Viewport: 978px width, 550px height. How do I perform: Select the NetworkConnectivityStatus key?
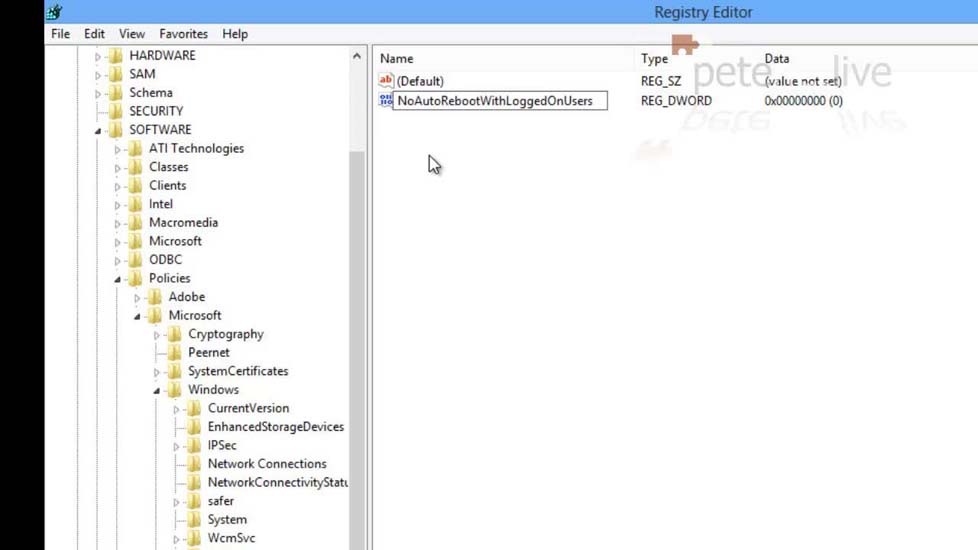278,482
